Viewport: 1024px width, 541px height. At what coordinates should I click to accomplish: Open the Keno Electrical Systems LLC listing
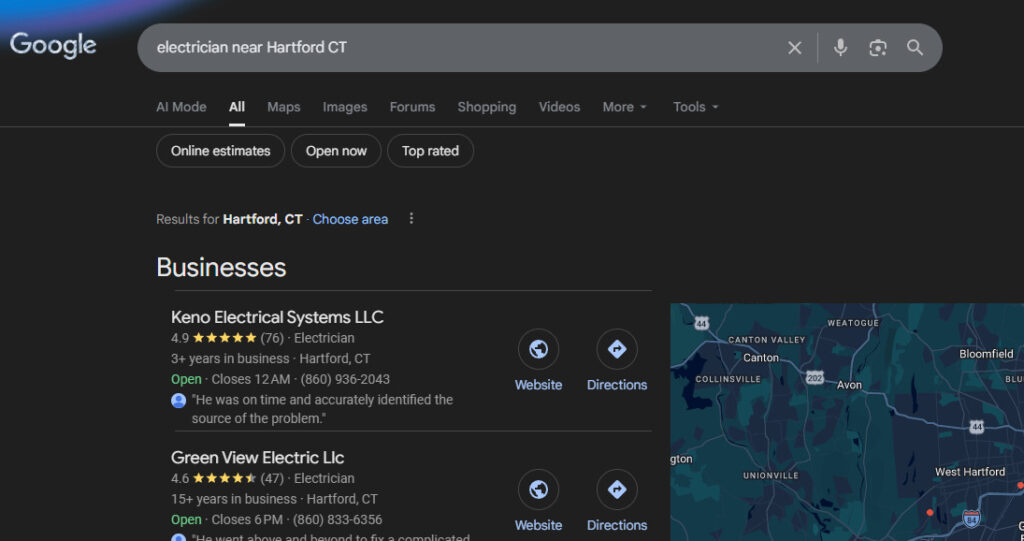(277, 318)
